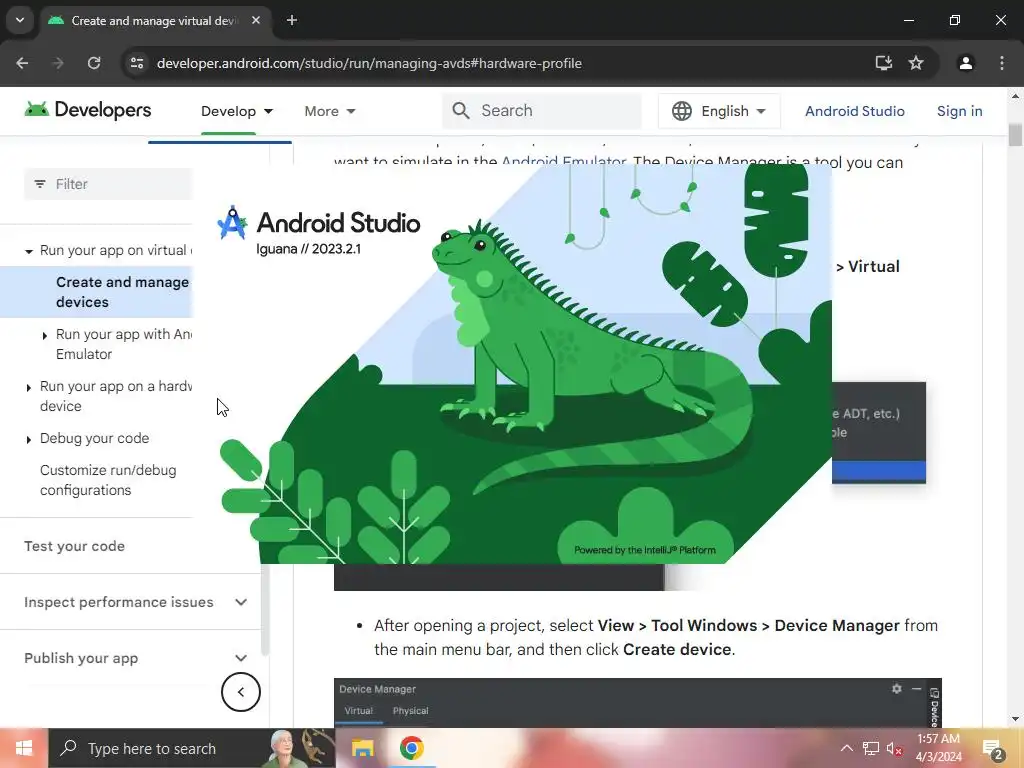
Task: Expand 'Run your app on a hardware device'
Action: pyautogui.click(x=29, y=388)
